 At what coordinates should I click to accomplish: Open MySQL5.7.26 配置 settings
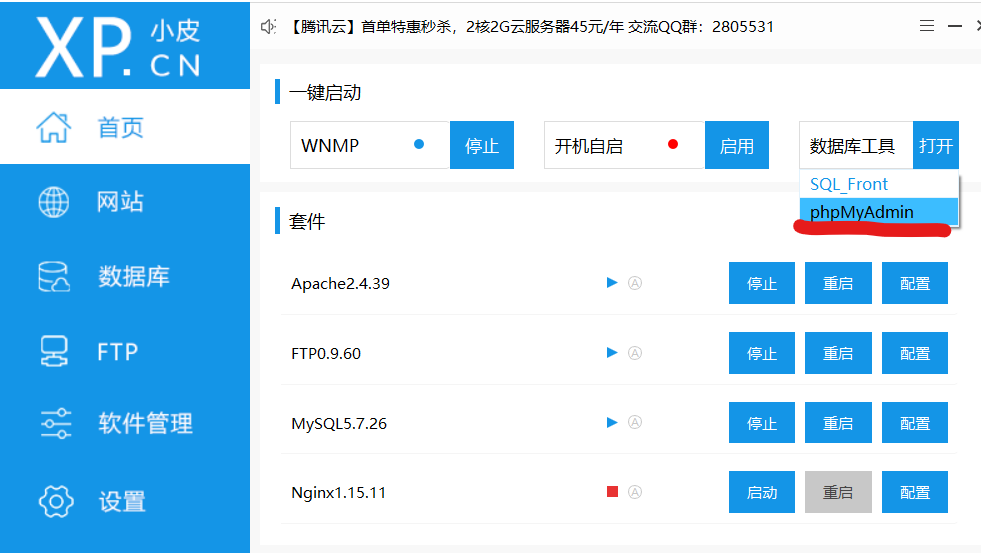(x=915, y=422)
